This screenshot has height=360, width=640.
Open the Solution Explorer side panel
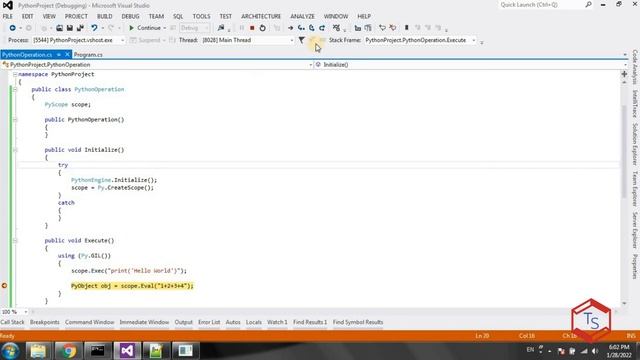coord(635,144)
